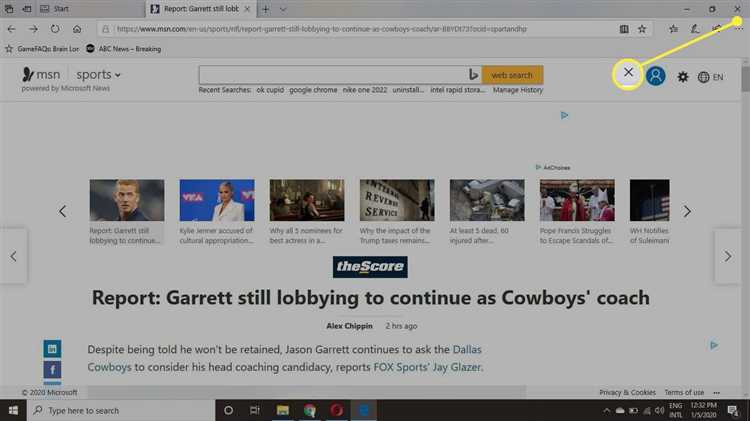The width and height of the screenshot is (750, 421).
Task: Open taskbar clock showing 12:32 PM
Action: pos(704,410)
